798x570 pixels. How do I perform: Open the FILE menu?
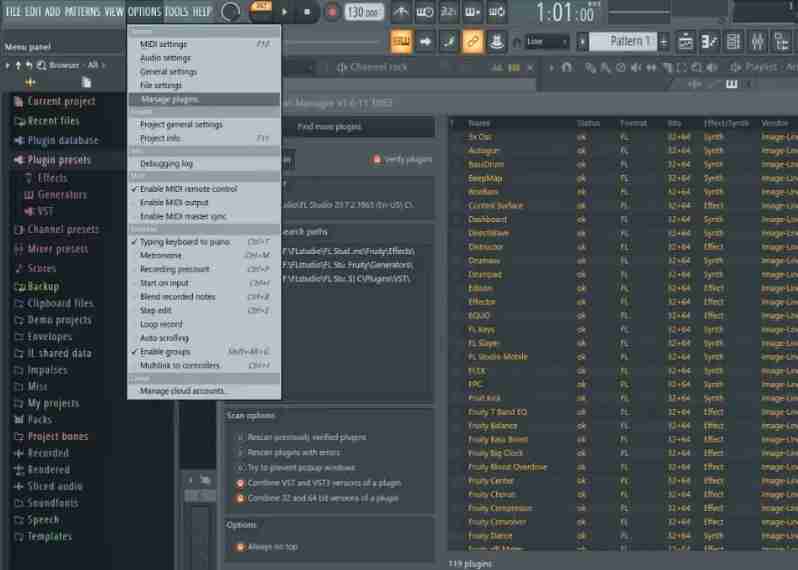pyautogui.click(x=13, y=11)
